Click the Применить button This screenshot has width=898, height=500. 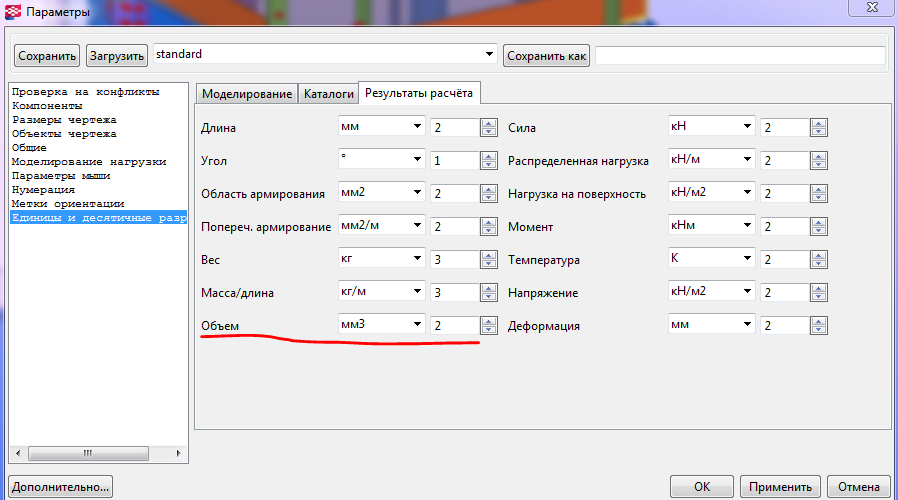tap(780, 487)
